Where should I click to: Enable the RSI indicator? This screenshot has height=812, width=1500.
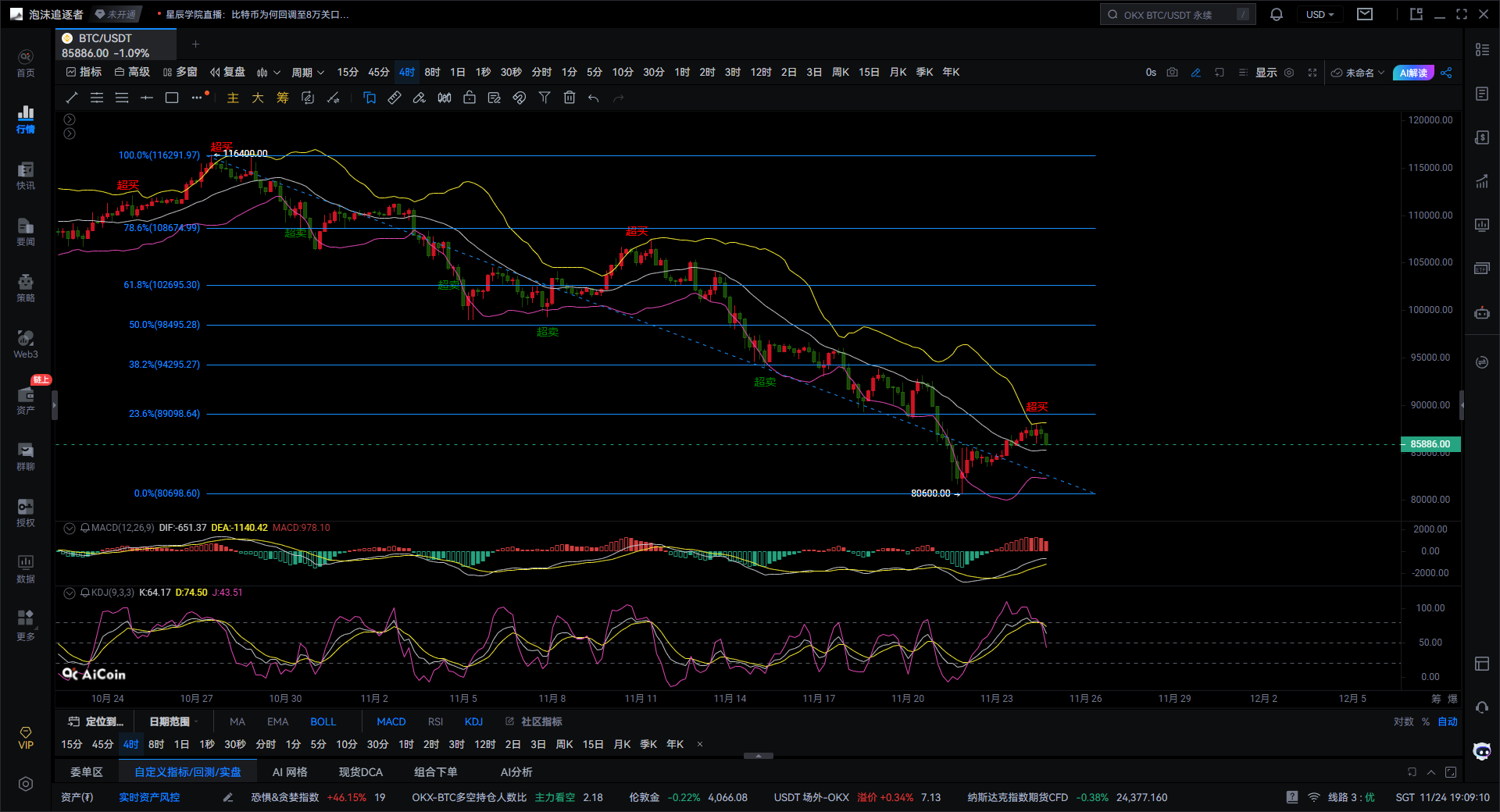click(435, 721)
